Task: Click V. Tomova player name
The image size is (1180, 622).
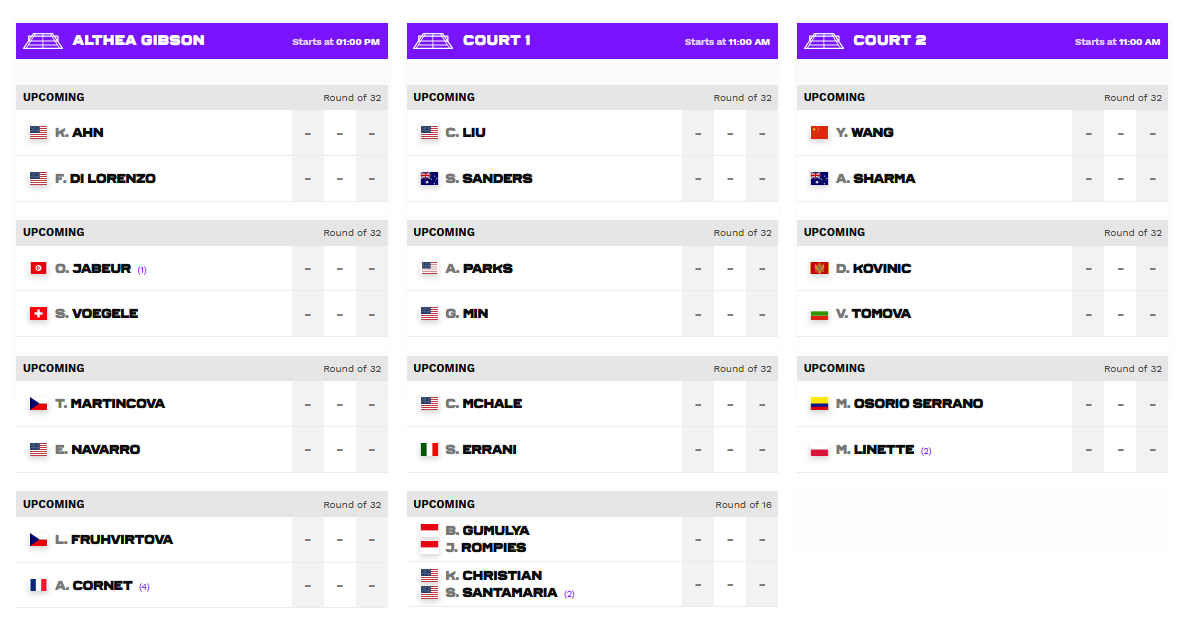Action: [x=874, y=314]
